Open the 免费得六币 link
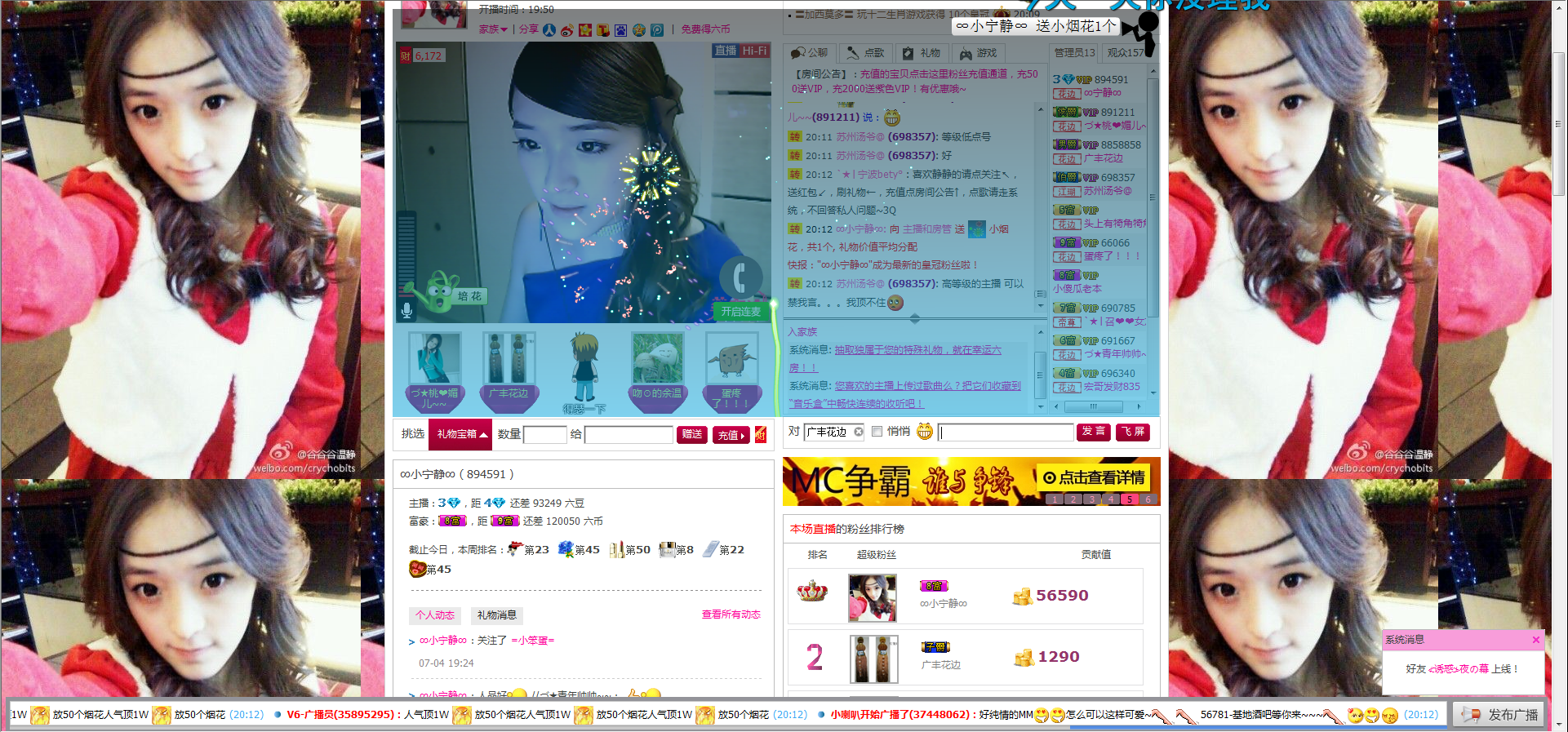The image size is (1568, 732). (706, 29)
